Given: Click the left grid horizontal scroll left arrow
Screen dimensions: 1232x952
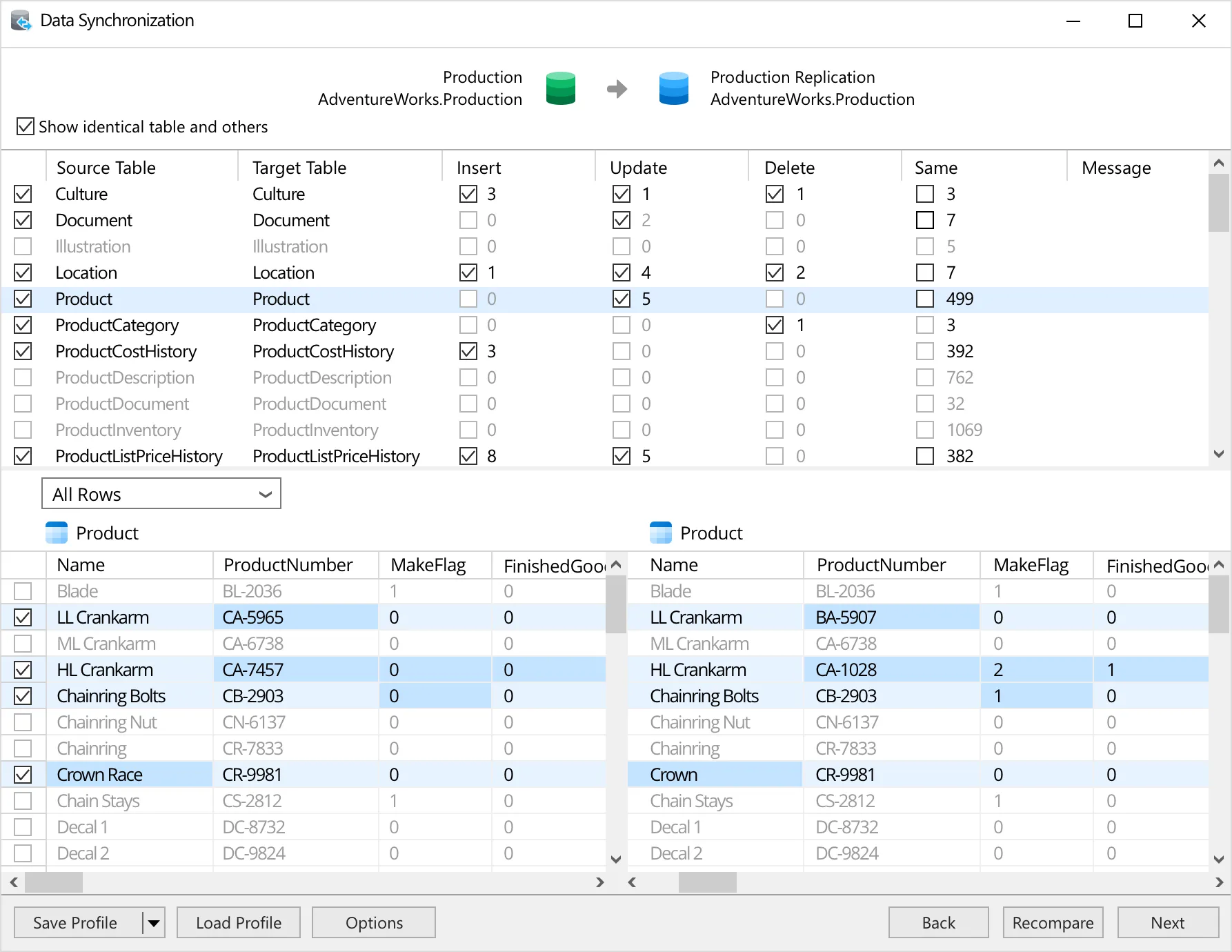Looking at the screenshot, I should [14, 882].
